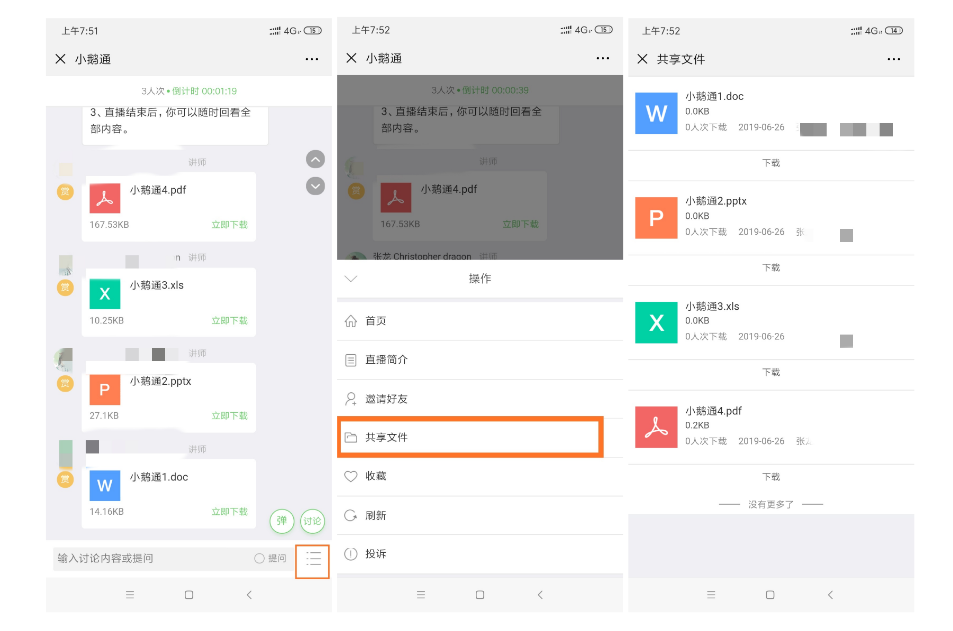This screenshot has width=953, height=631.
Task: Select 收藏 in the 操作 menu
Action: click(x=480, y=476)
